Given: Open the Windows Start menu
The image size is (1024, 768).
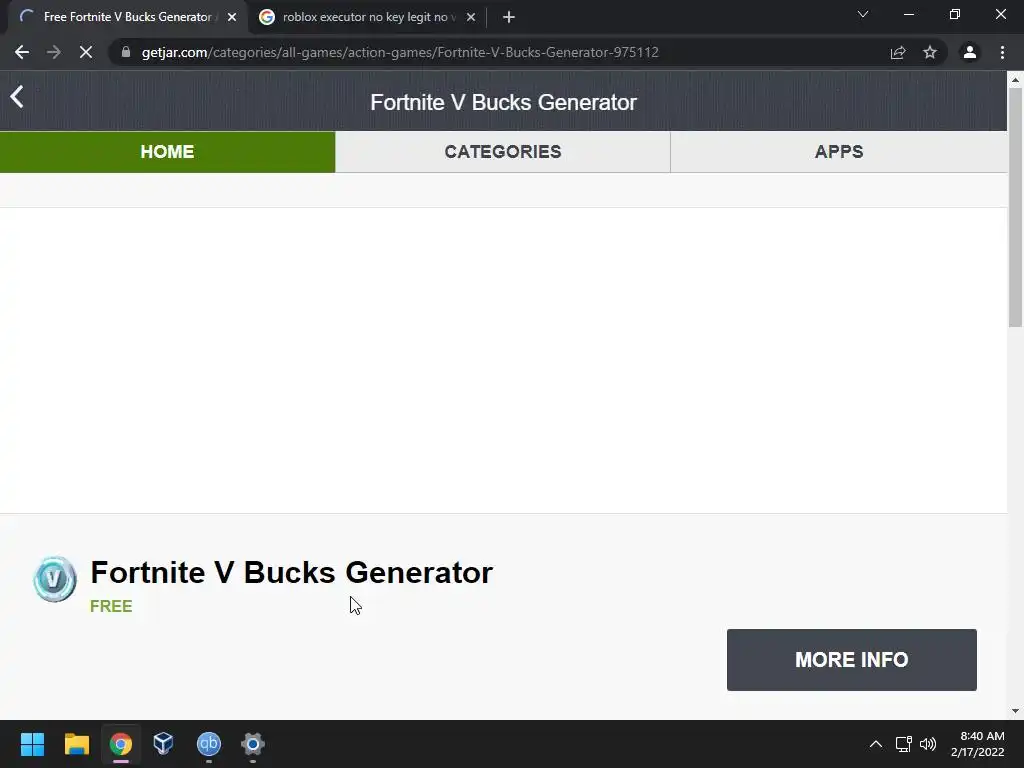Looking at the screenshot, I should click(x=32, y=744).
